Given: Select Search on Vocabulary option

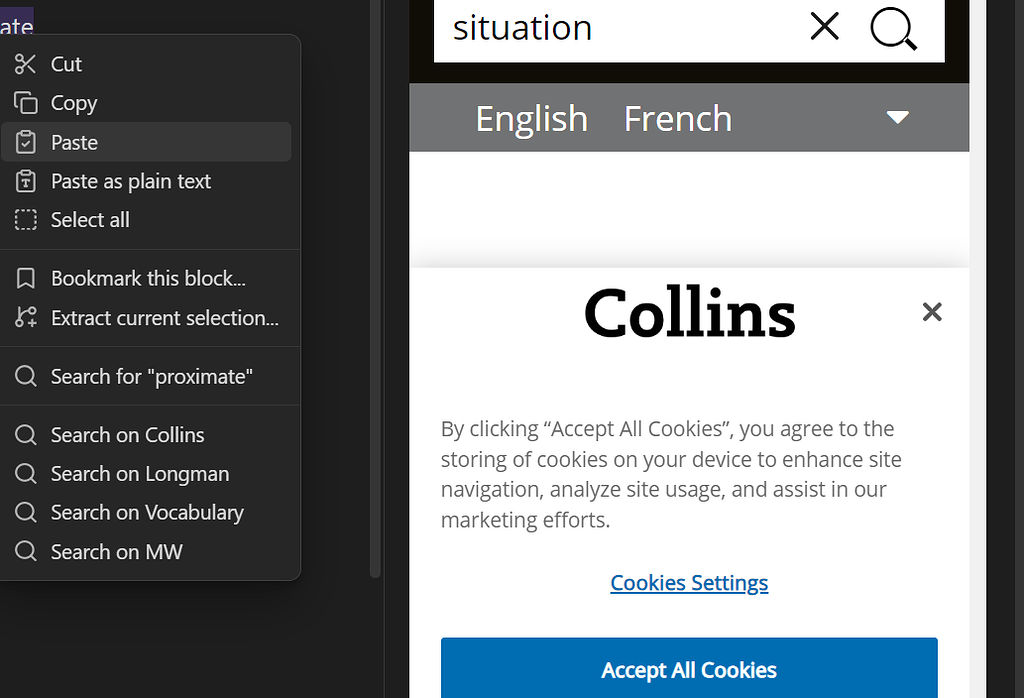Looking at the screenshot, I should click(147, 513).
